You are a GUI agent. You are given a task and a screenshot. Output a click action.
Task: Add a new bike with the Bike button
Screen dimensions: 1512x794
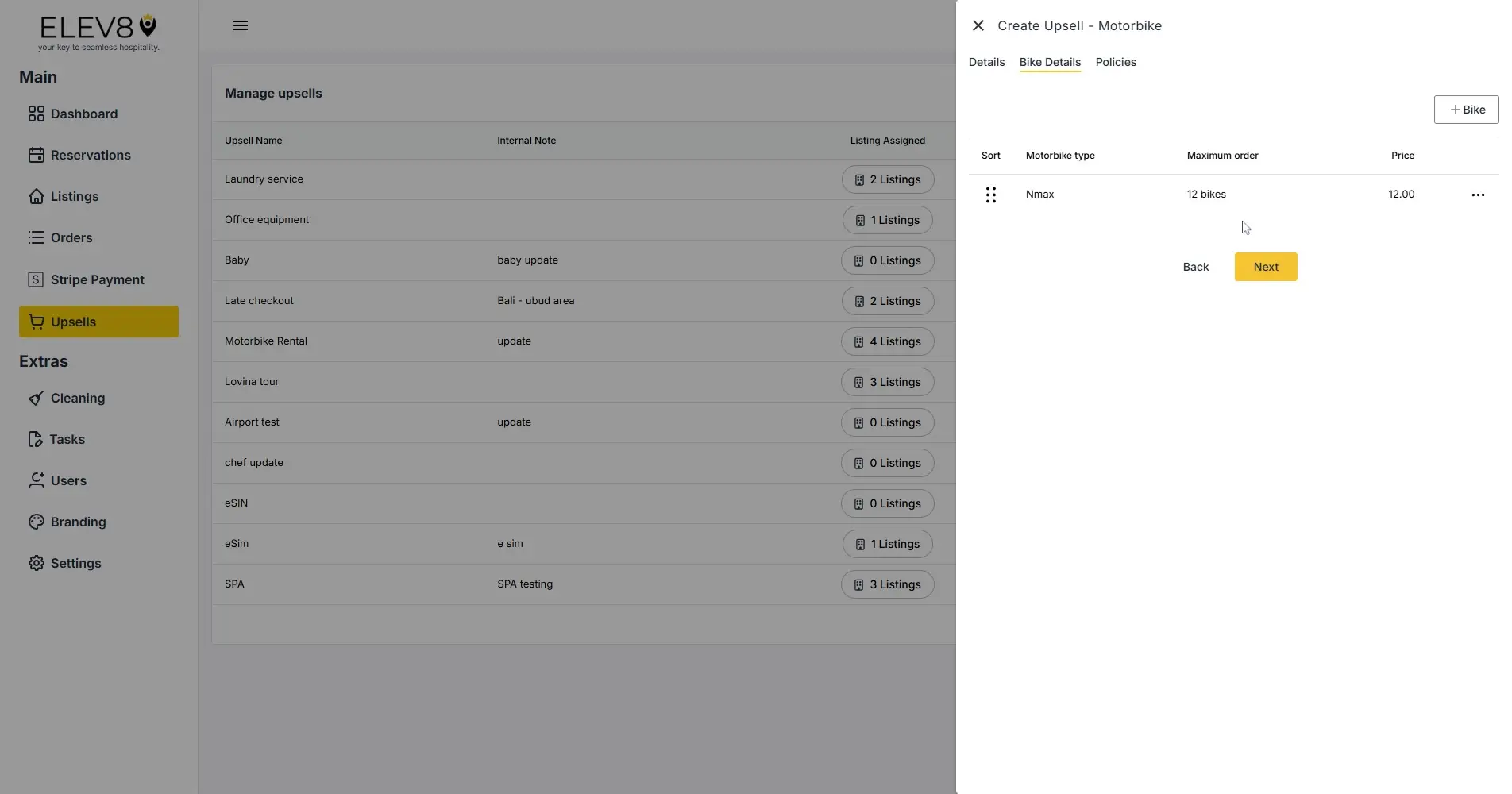[1465, 109]
